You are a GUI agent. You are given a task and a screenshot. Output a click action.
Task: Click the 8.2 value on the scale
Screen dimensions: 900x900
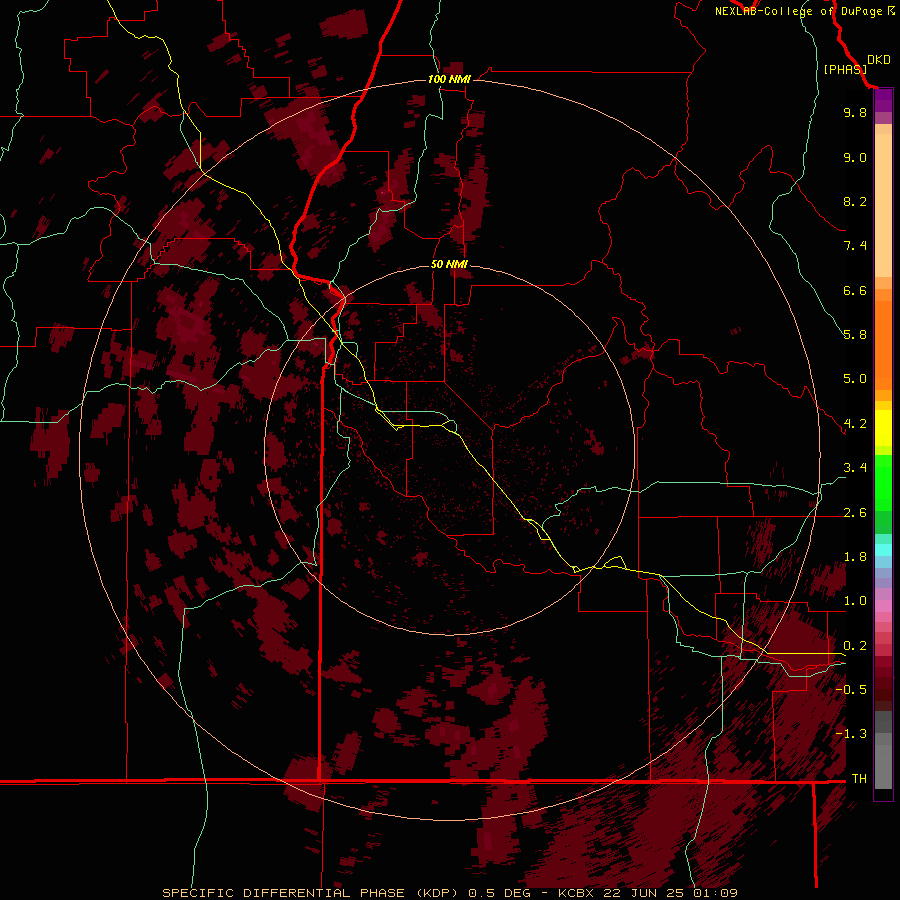(855, 201)
